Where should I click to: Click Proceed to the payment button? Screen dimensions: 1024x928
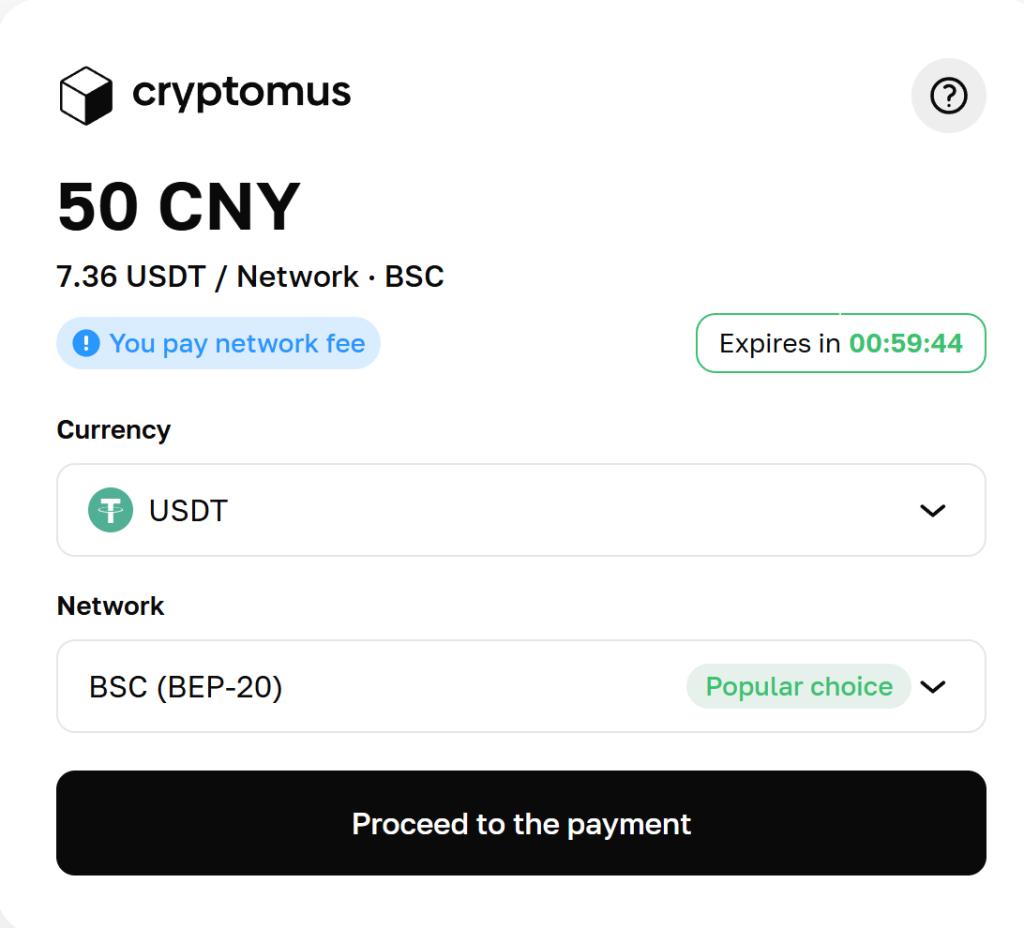pos(521,823)
